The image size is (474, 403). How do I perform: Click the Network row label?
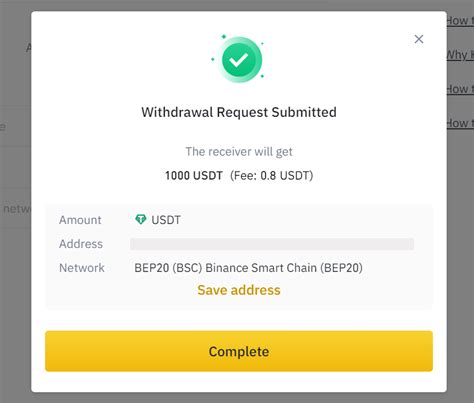pos(82,268)
